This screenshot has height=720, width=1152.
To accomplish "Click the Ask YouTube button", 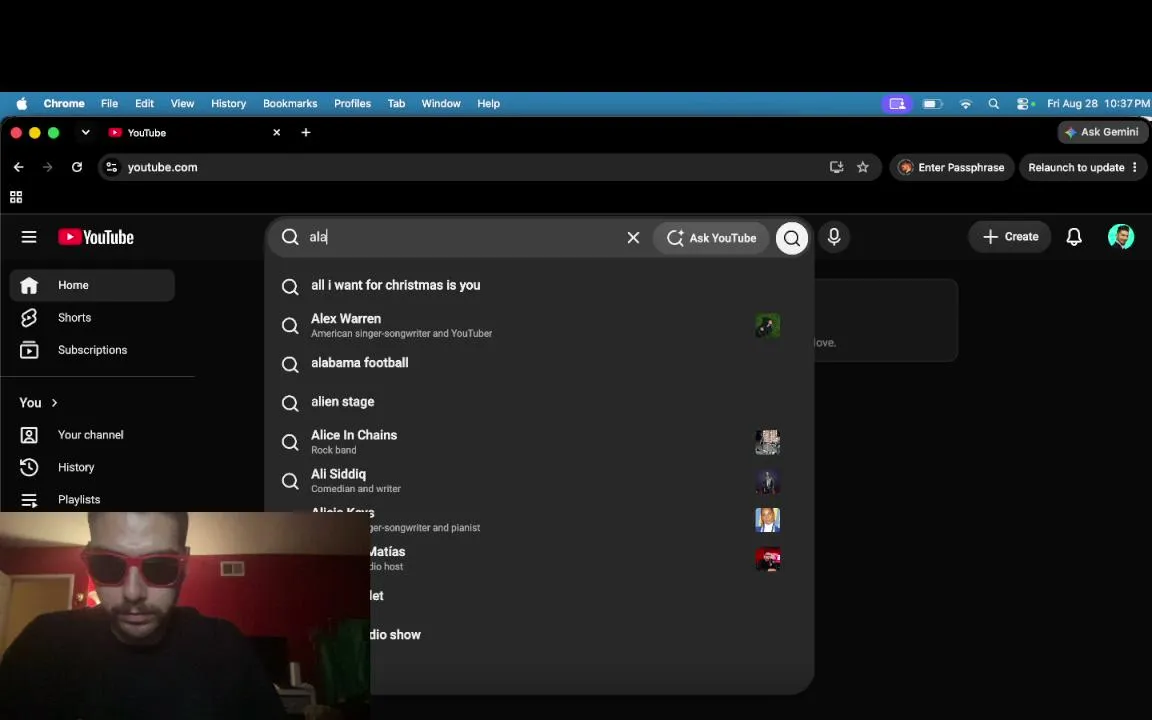I will click(x=711, y=237).
